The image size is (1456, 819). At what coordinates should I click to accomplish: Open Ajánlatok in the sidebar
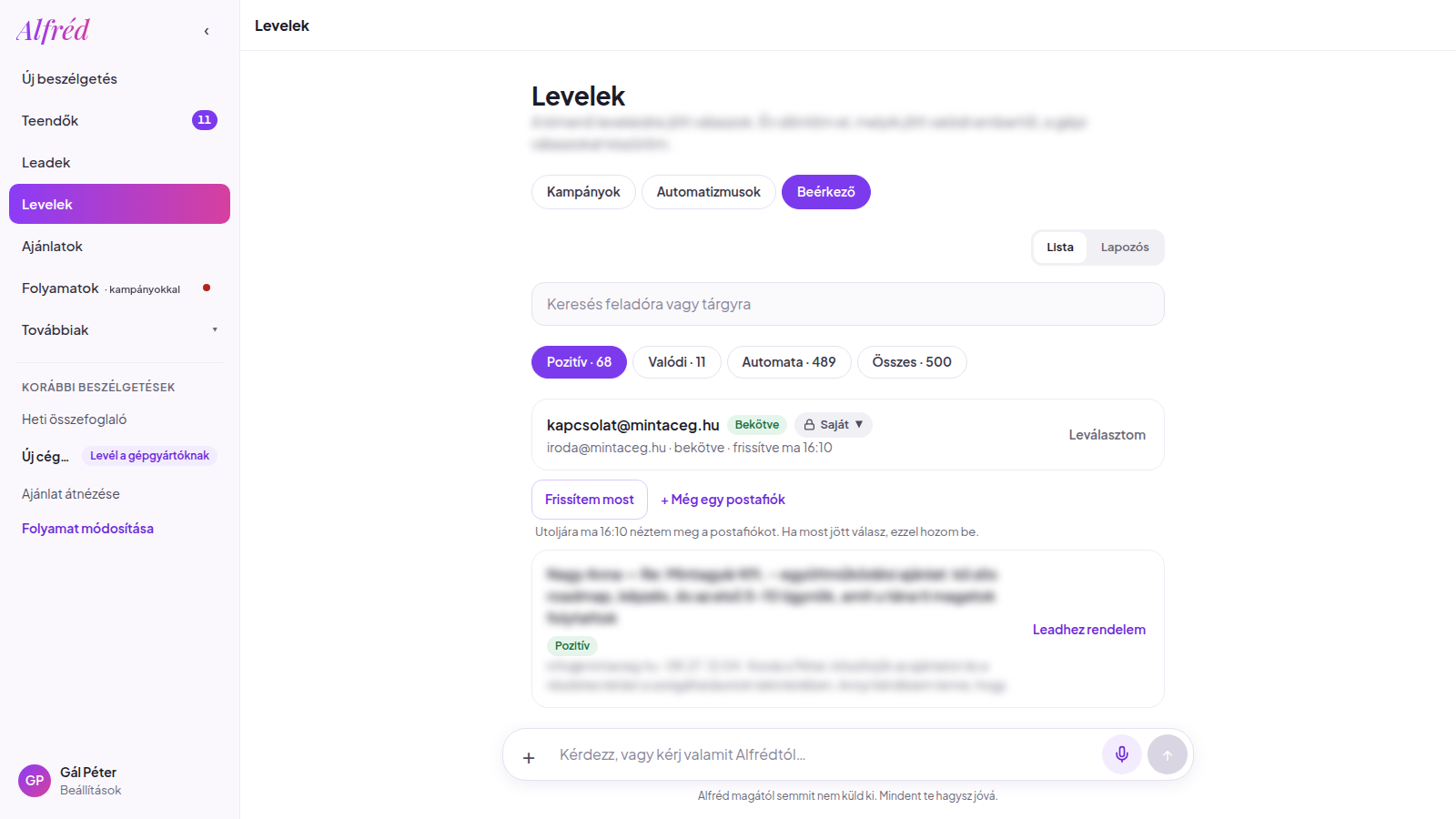point(119,246)
